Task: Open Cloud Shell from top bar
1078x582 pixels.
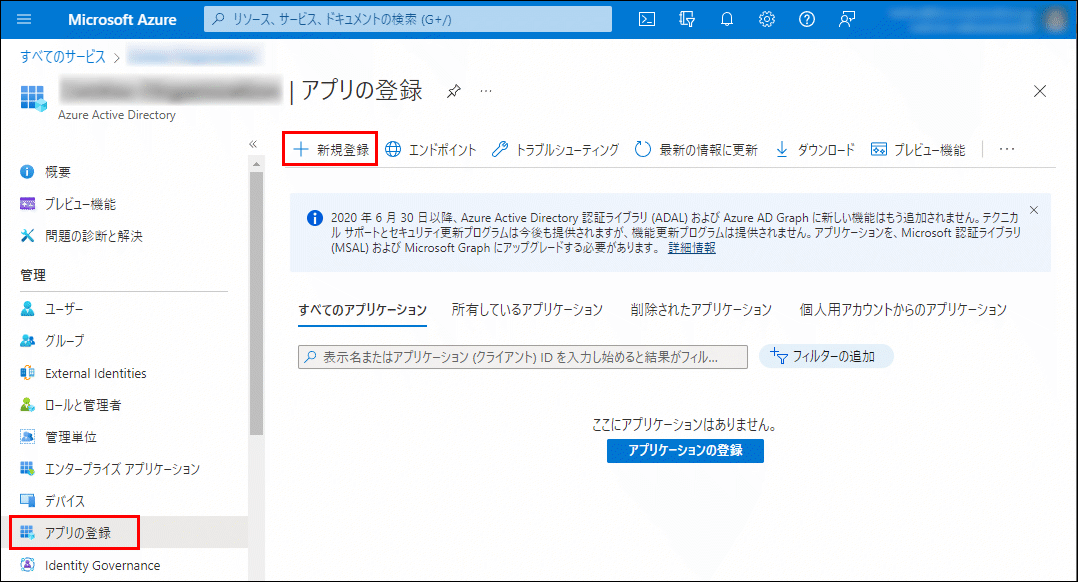Action: click(x=647, y=19)
